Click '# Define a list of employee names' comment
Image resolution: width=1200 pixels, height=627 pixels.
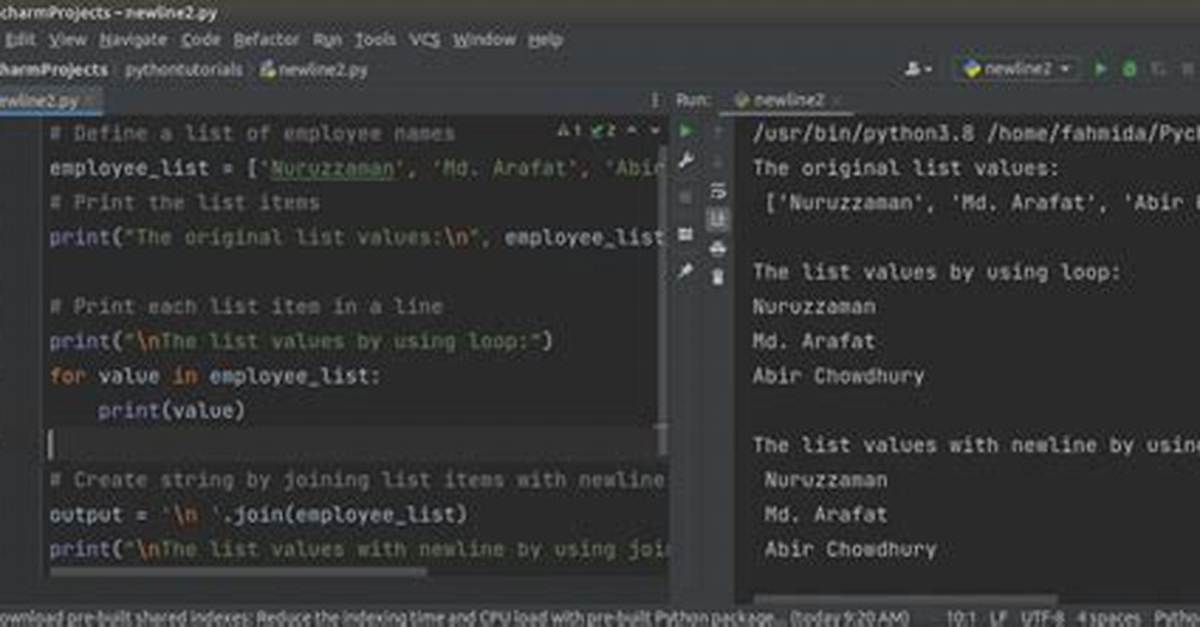pos(252,133)
